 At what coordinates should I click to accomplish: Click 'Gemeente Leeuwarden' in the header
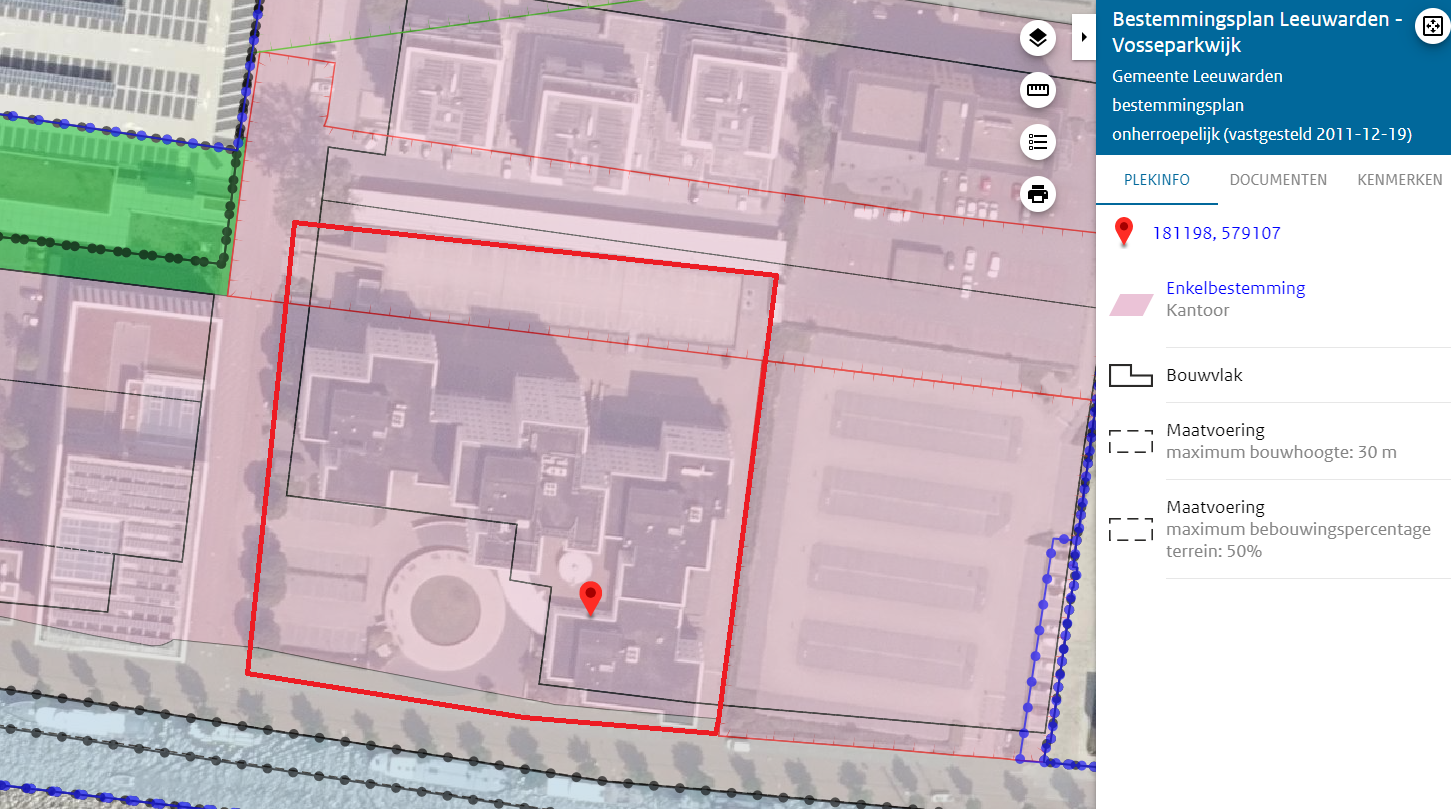(x=1197, y=76)
